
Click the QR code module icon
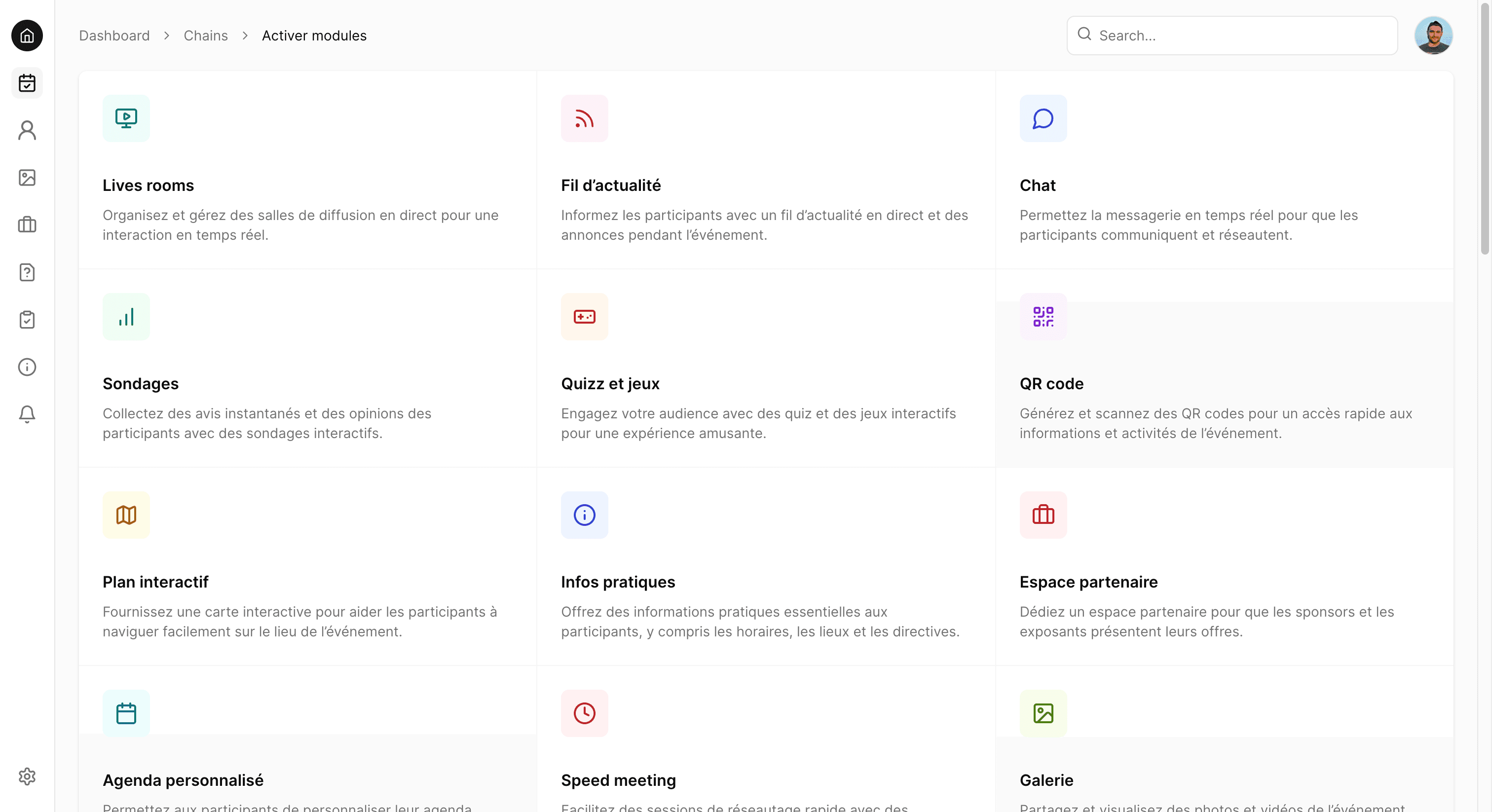(1043, 317)
